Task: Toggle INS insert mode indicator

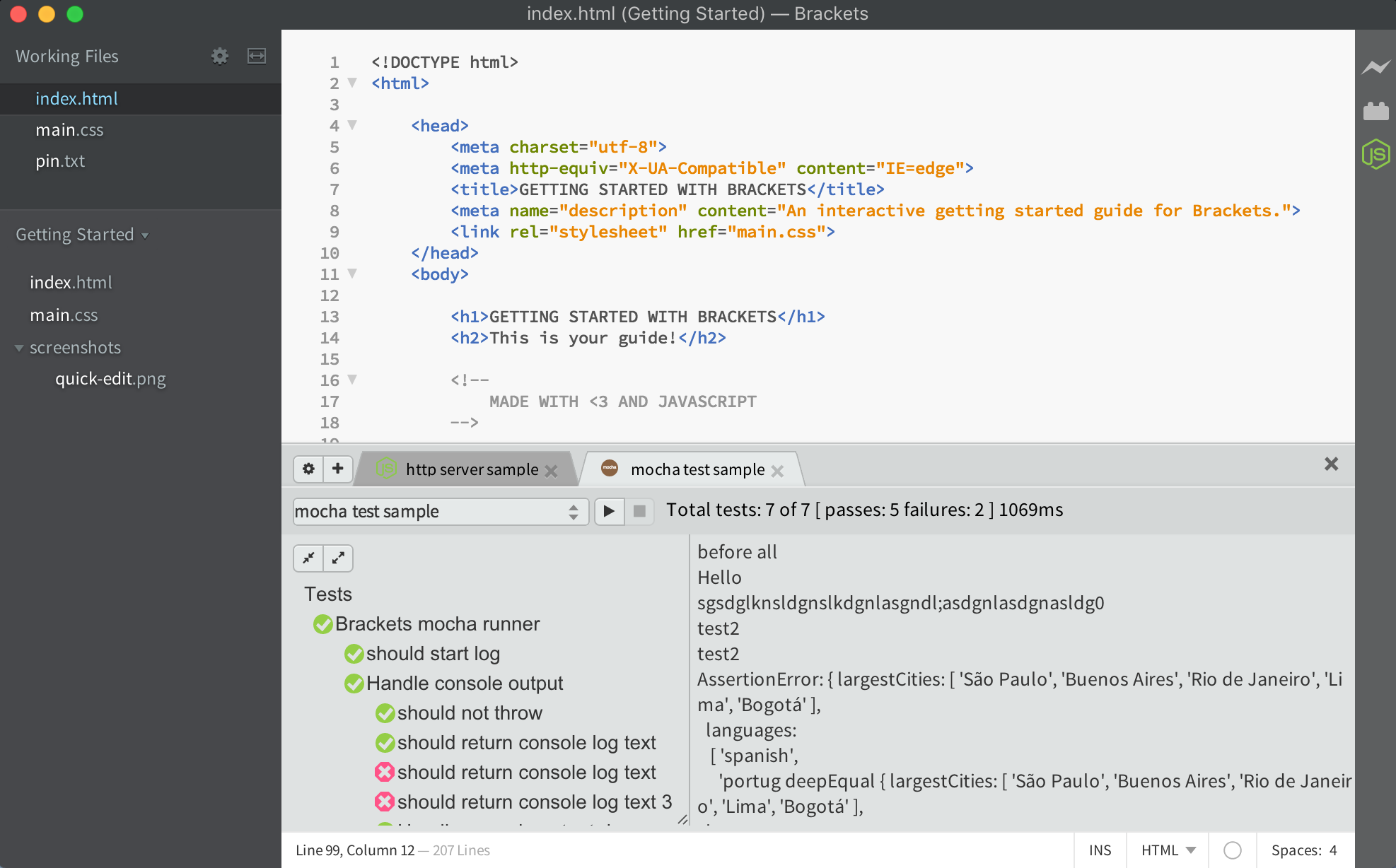Action: [1100, 850]
